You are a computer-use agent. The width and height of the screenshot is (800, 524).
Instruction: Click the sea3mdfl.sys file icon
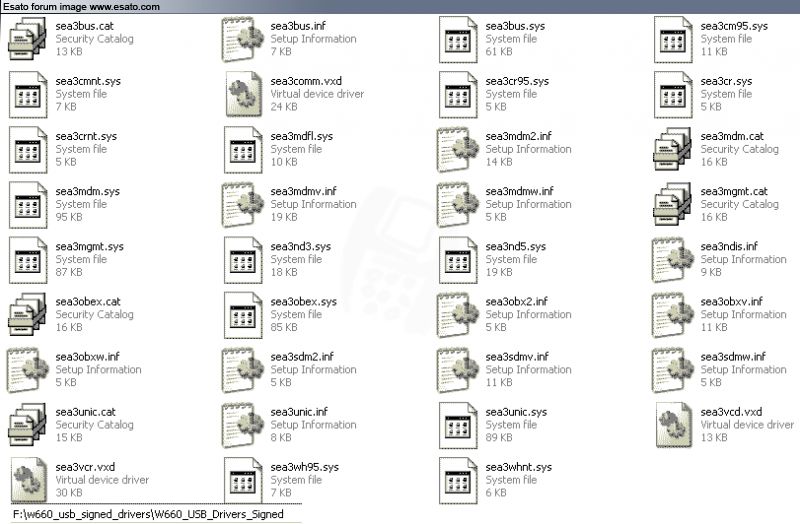[x=243, y=150]
